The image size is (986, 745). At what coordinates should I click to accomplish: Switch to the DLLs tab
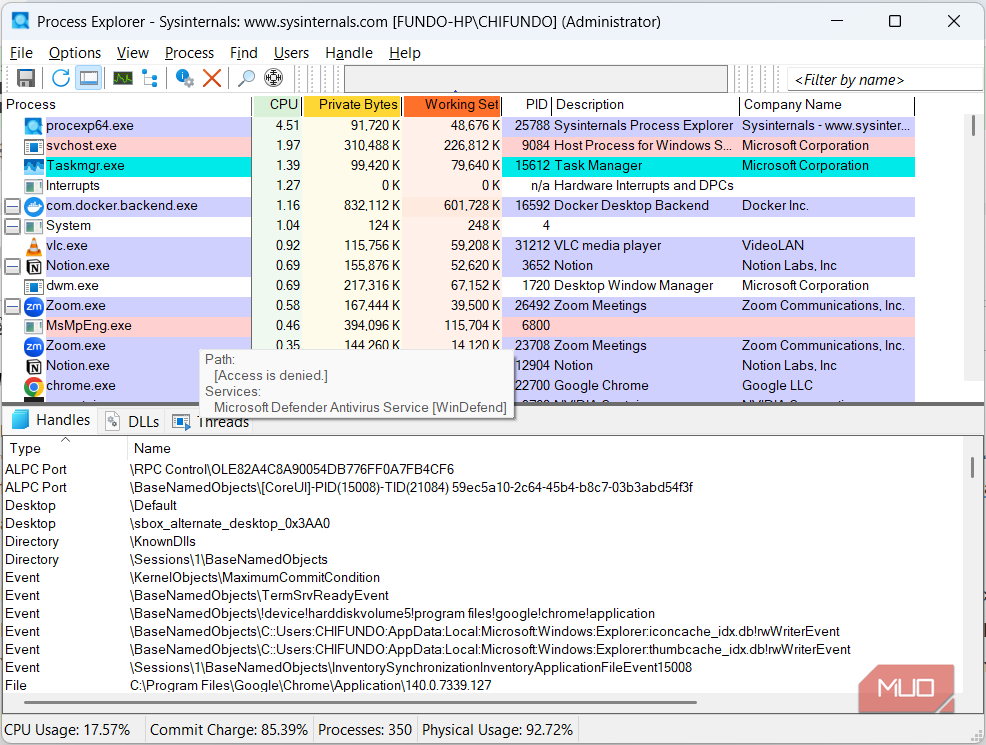pyautogui.click(x=132, y=421)
